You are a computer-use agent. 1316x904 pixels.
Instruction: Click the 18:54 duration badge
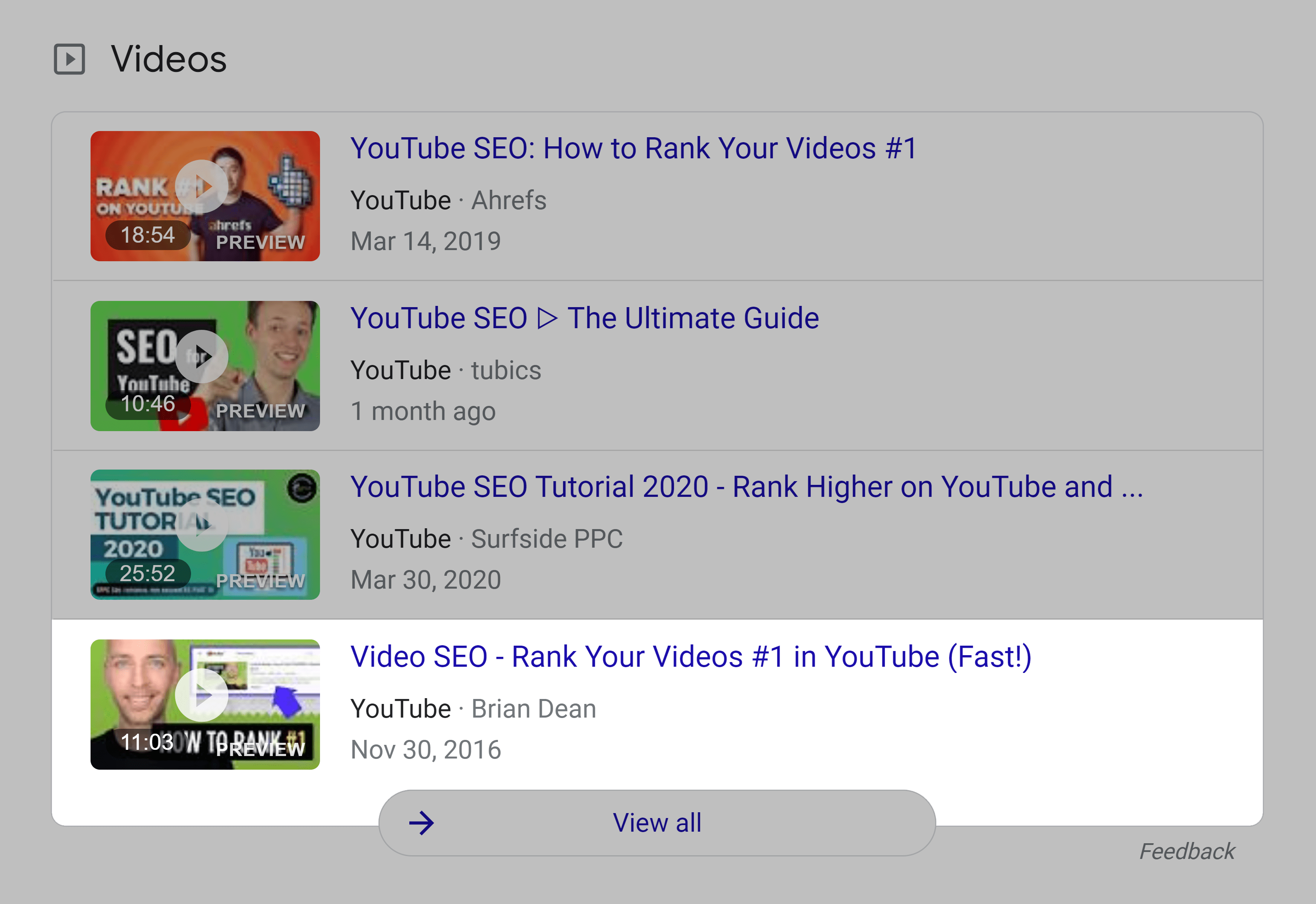click(148, 234)
